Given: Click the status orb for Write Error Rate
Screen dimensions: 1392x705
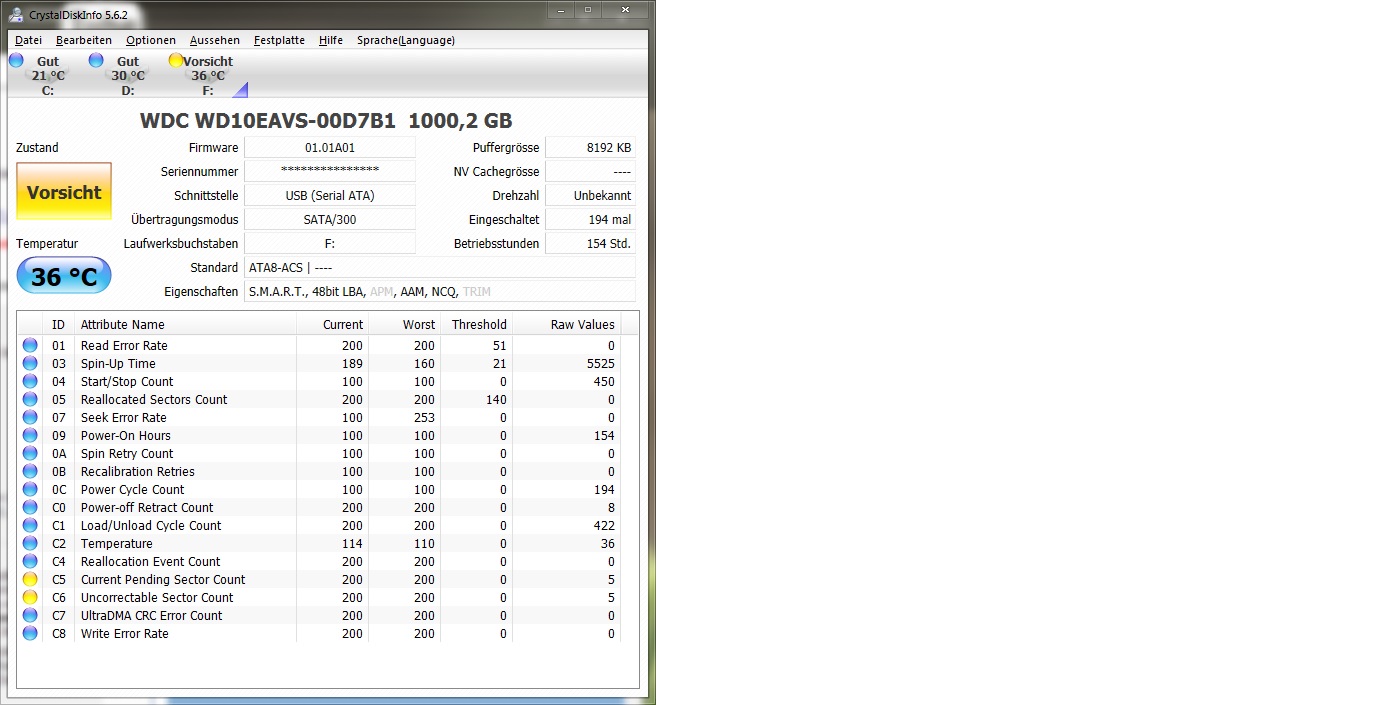Looking at the screenshot, I should click(x=30, y=633).
